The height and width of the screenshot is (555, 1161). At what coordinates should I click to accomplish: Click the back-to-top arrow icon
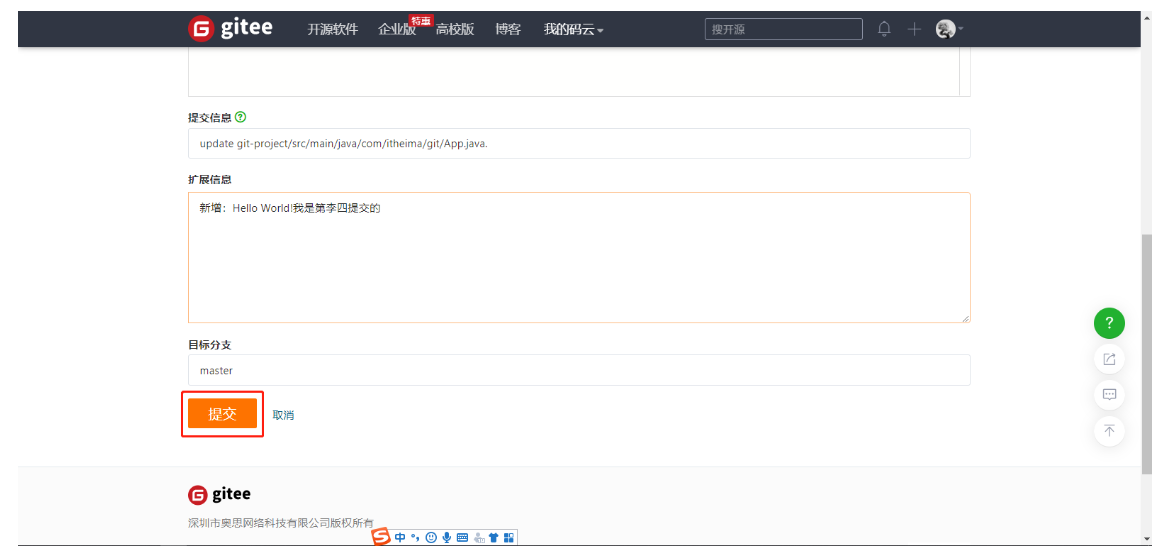pyautogui.click(x=1109, y=430)
